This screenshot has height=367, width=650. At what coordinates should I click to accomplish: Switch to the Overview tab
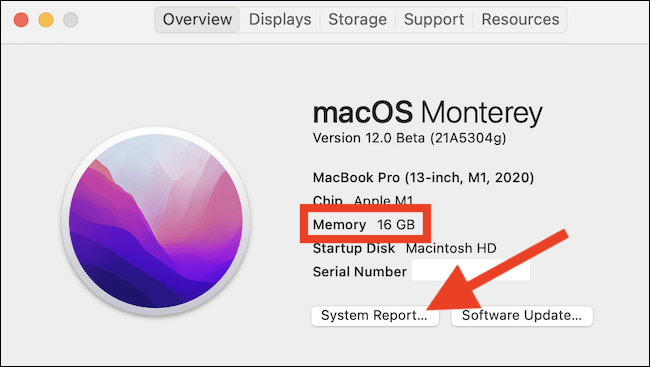point(197,19)
